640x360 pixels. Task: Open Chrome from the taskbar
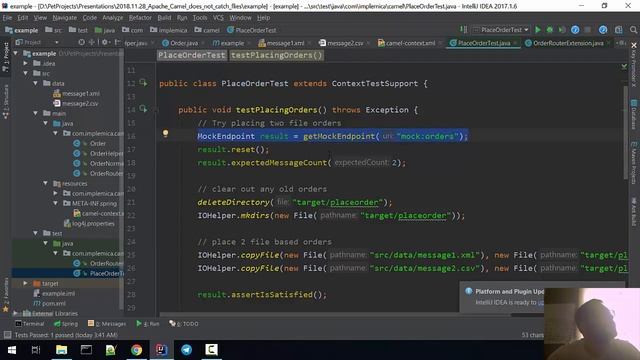[136, 350]
